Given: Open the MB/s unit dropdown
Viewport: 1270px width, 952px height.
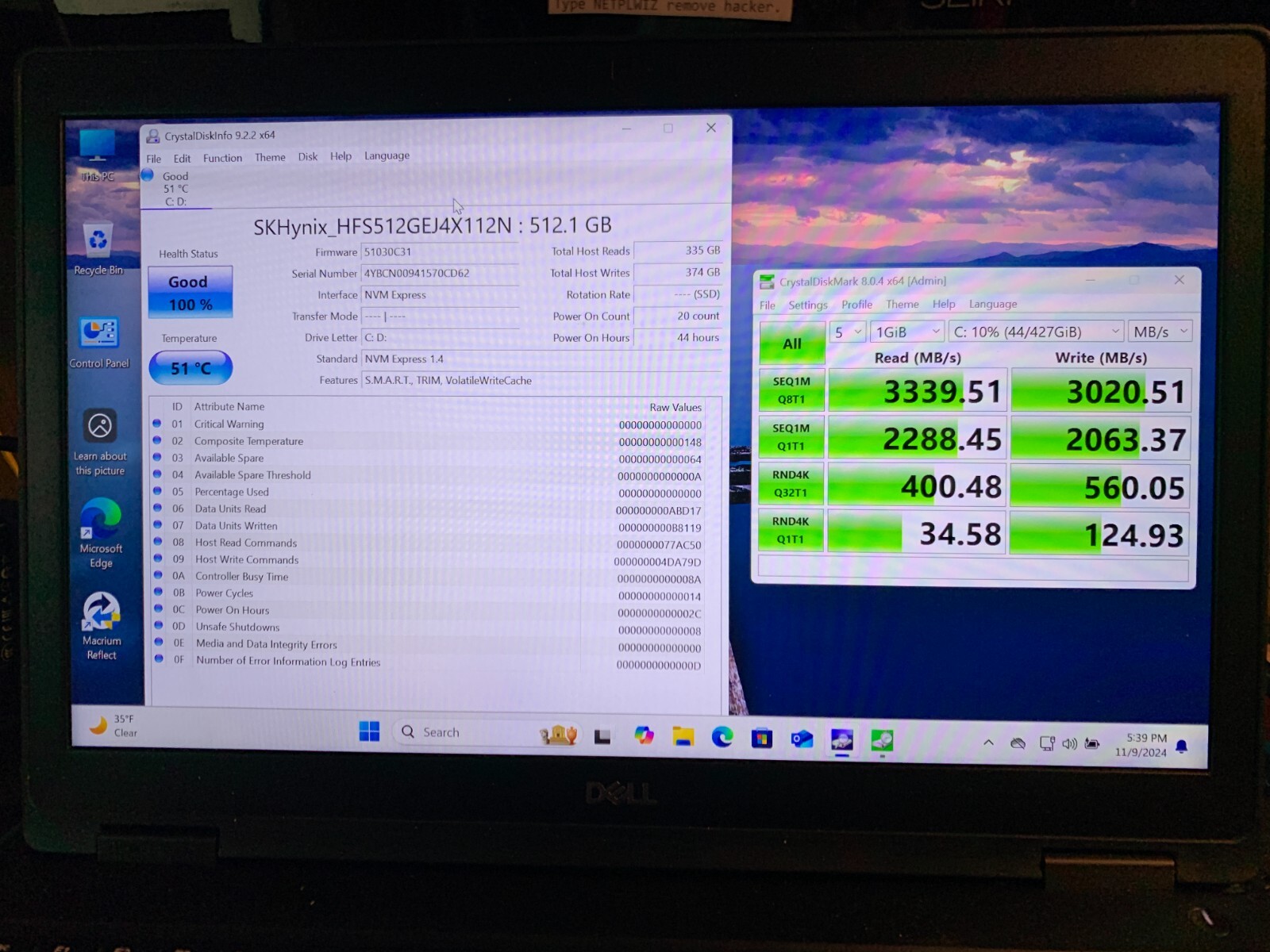Looking at the screenshot, I should 1160,332.
